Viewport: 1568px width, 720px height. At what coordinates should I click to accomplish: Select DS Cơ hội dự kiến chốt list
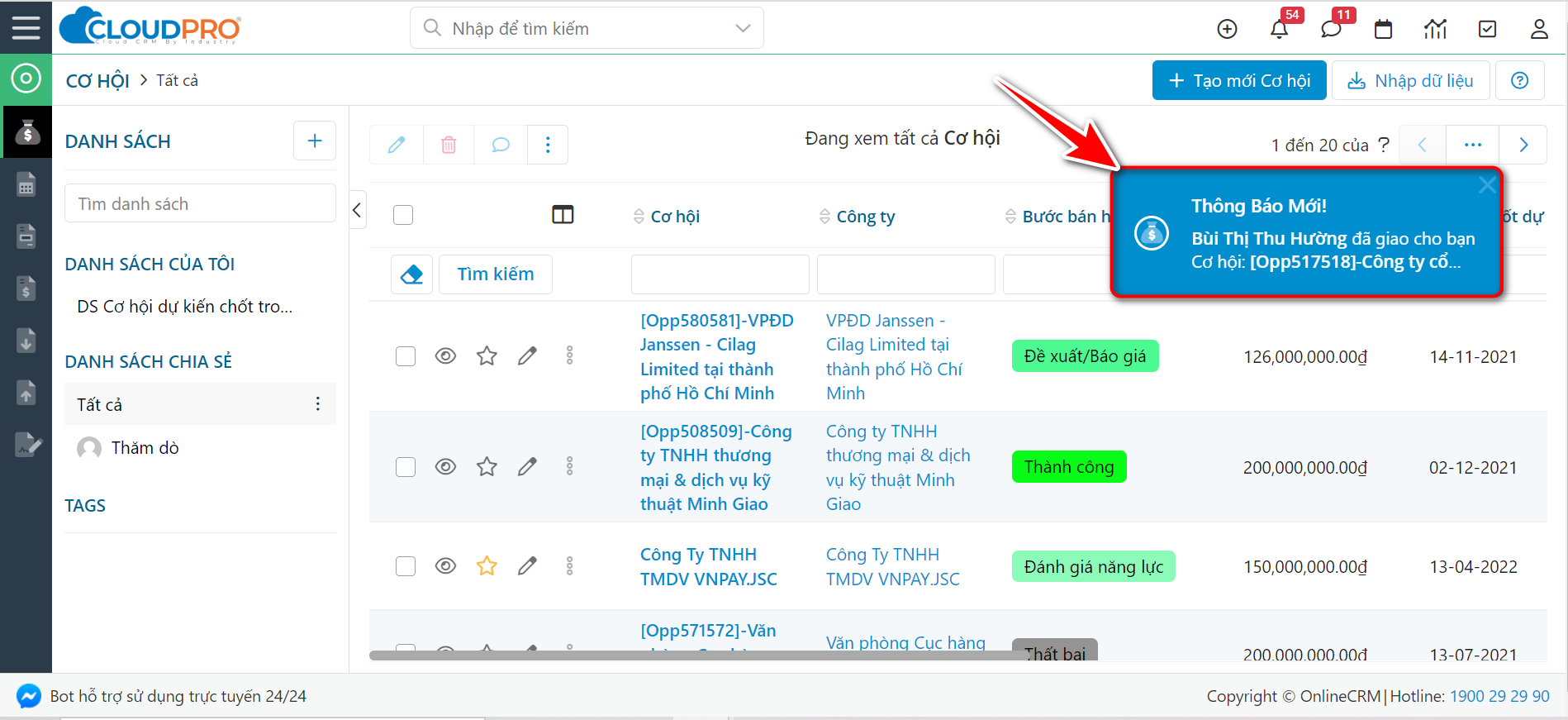tap(185, 307)
